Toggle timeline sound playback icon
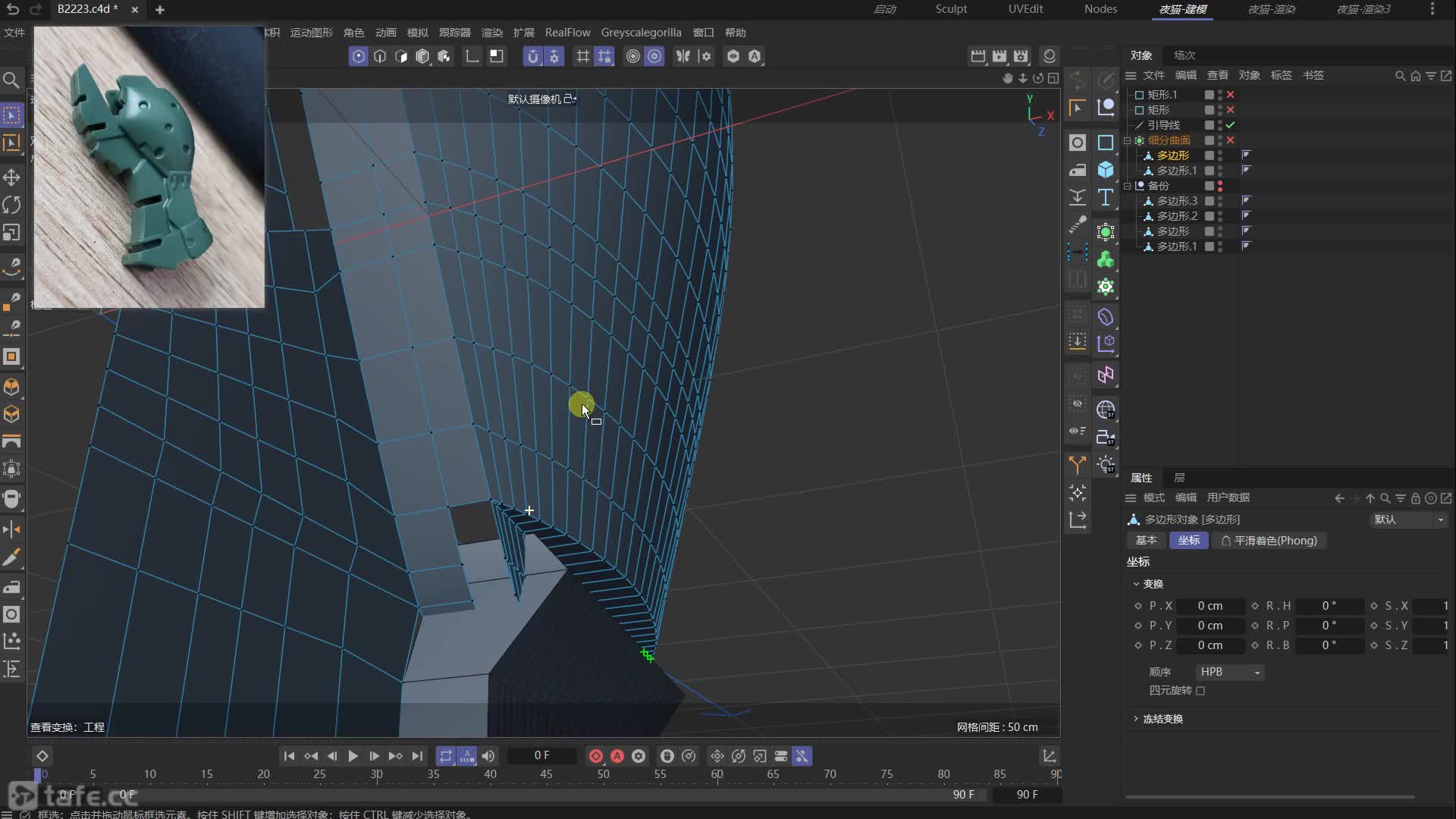 [x=488, y=756]
